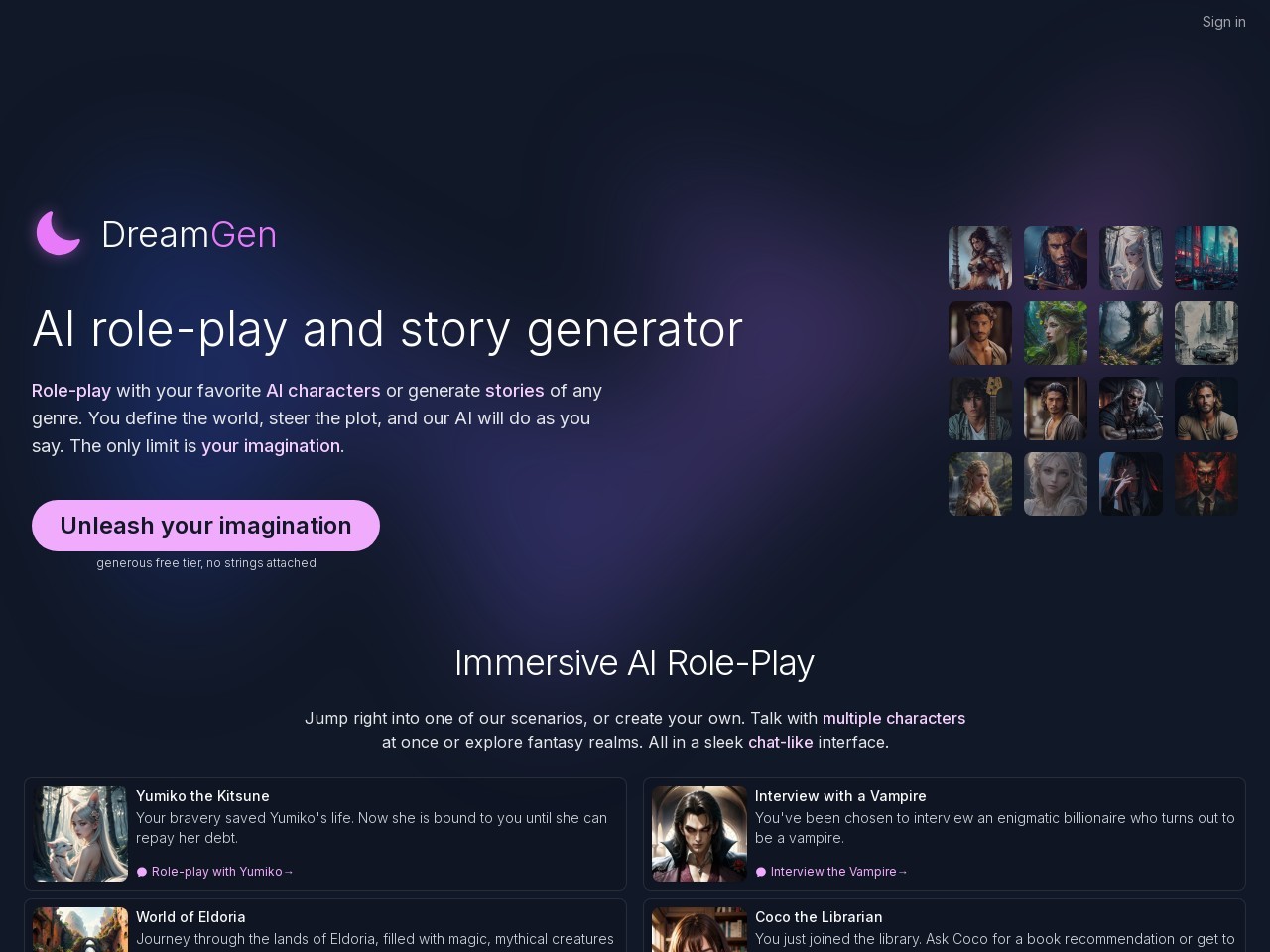Image resolution: width=1270 pixels, height=952 pixels.
Task: Click the chat bubble icon beside Interview the Vampire
Action: pos(761,872)
